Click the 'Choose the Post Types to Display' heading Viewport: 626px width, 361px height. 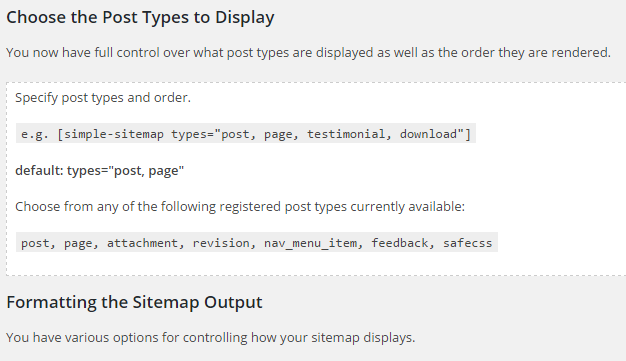click(x=140, y=18)
